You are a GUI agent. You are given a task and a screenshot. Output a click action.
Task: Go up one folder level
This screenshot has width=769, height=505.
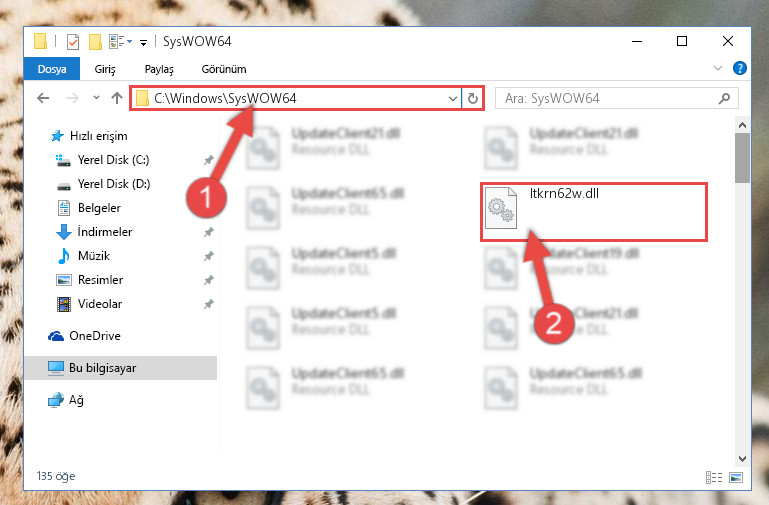117,98
